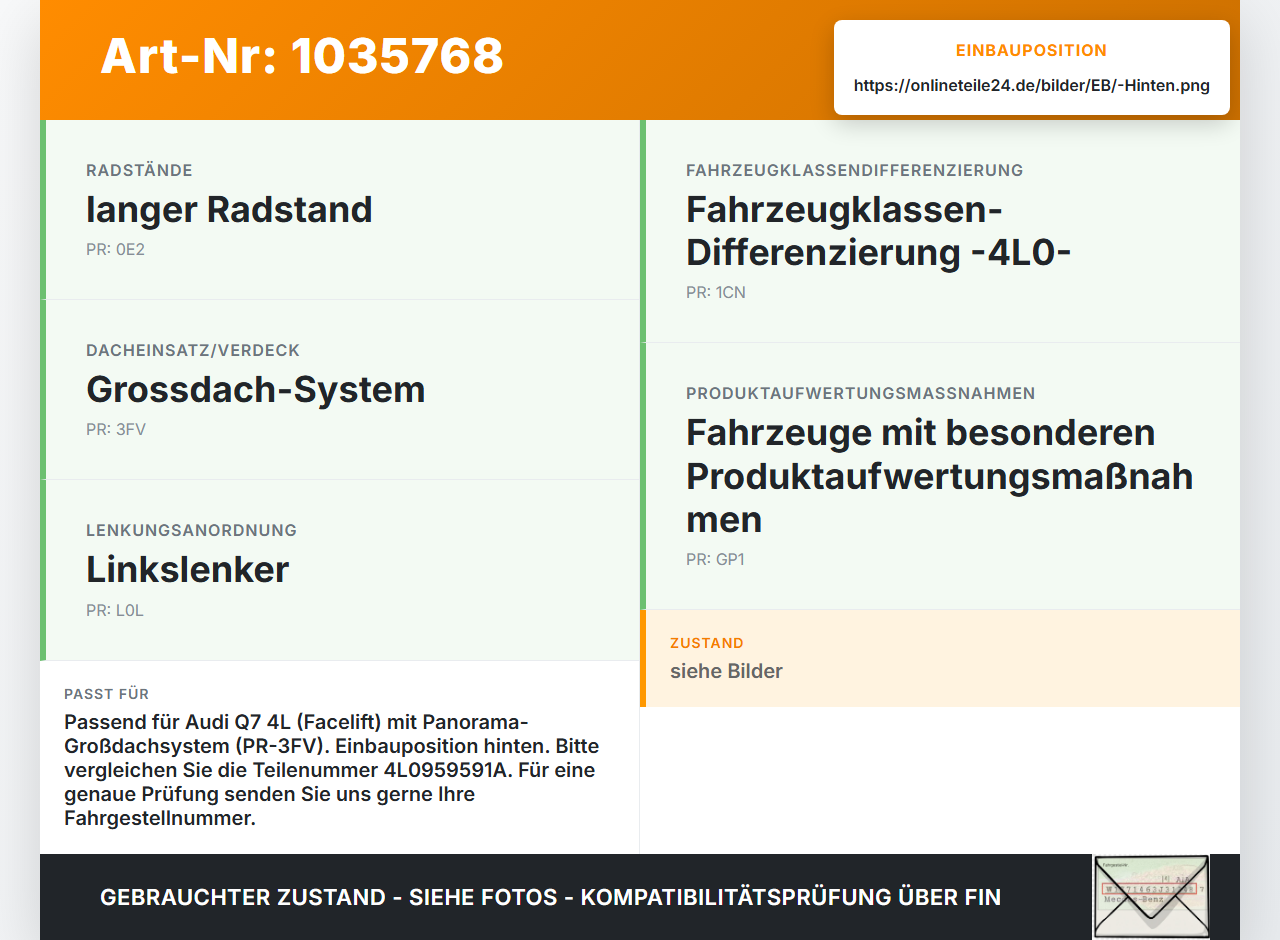The image size is (1280, 940).
Task: Click the envelope VIN inquiry icon
Action: [x=1151, y=896]
